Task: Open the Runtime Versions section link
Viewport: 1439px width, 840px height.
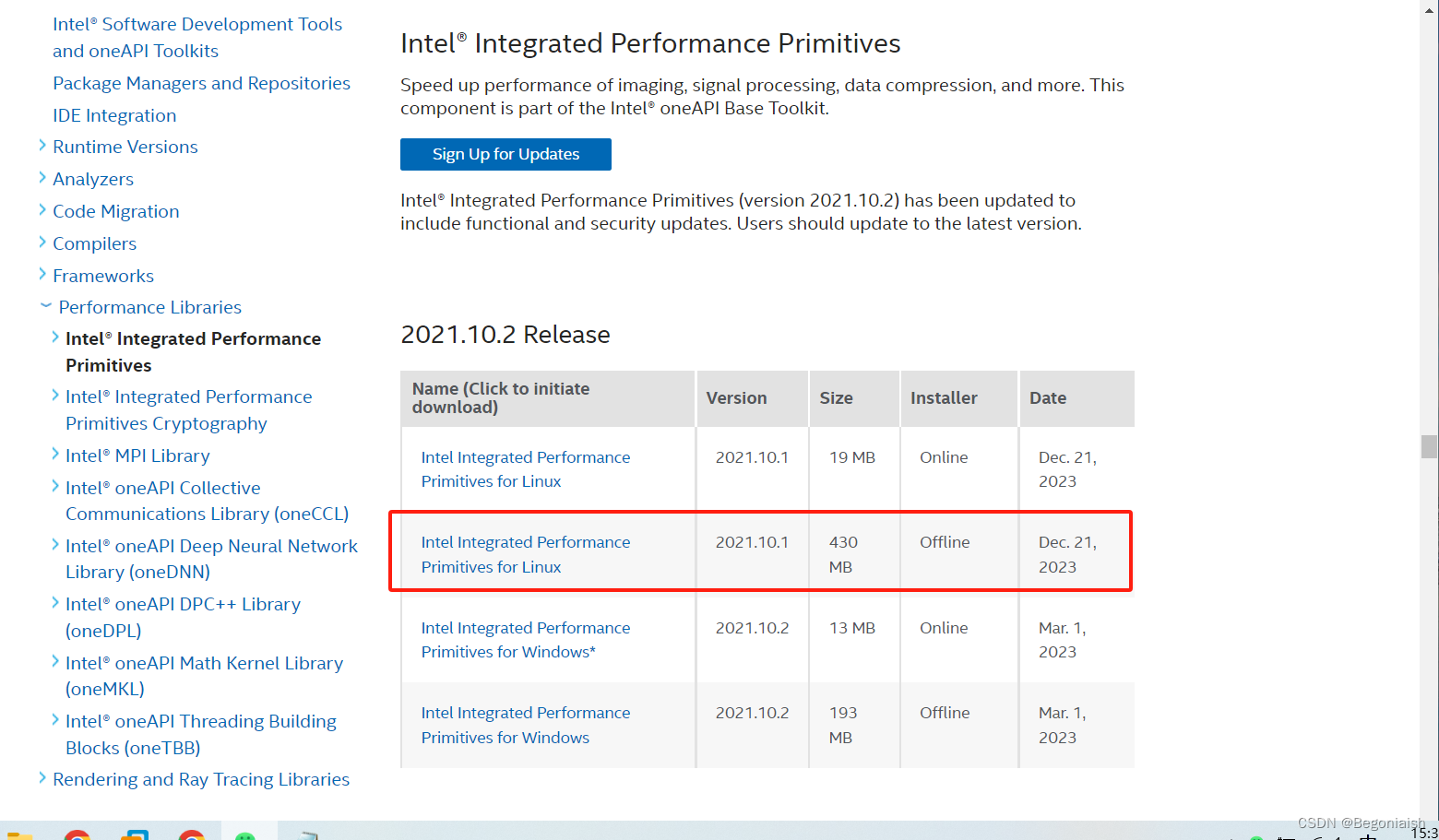Action: click(x=125, y=147)
